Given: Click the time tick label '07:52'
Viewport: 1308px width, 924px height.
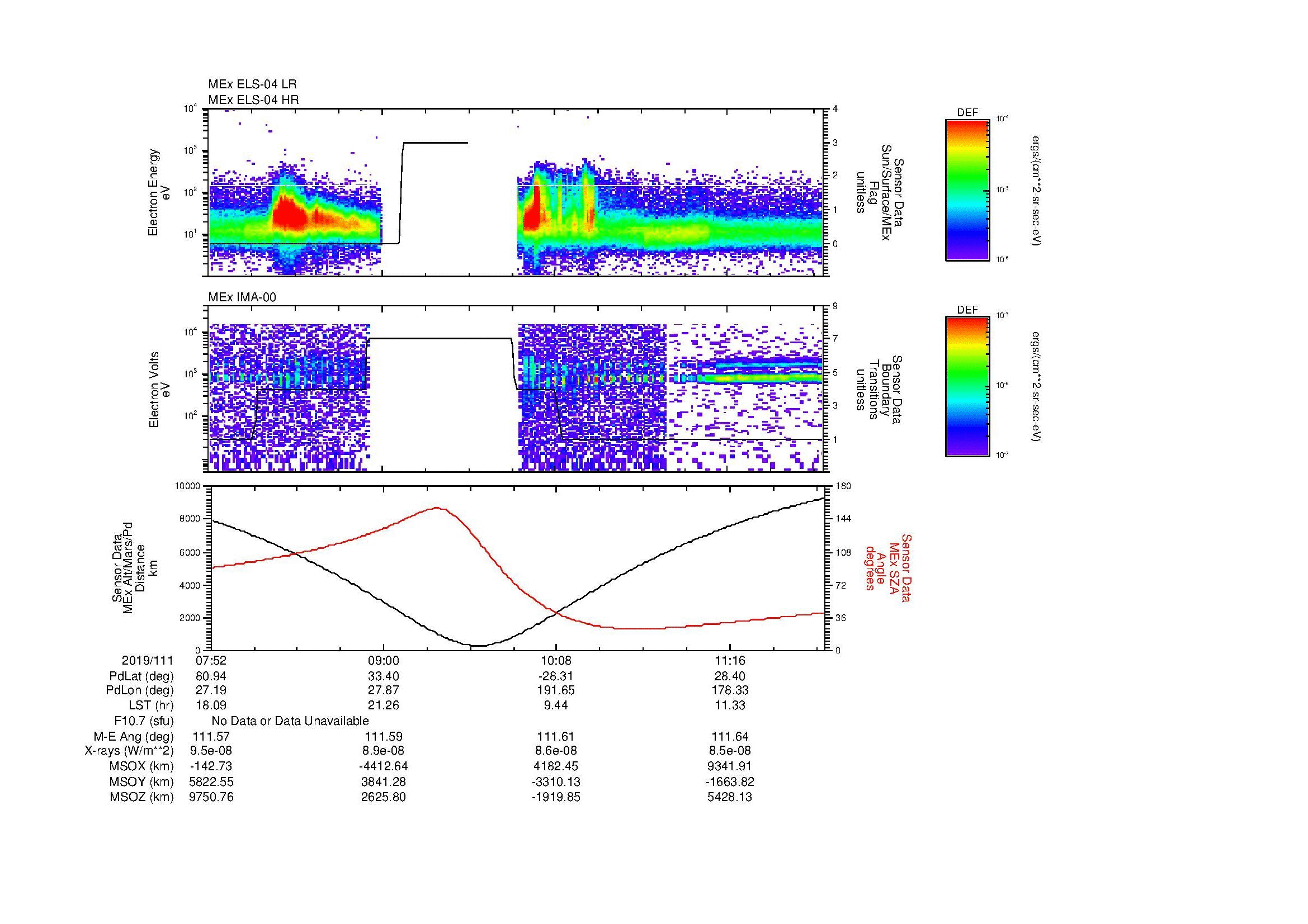Looking at the screenshot, I should pos(211,661).
